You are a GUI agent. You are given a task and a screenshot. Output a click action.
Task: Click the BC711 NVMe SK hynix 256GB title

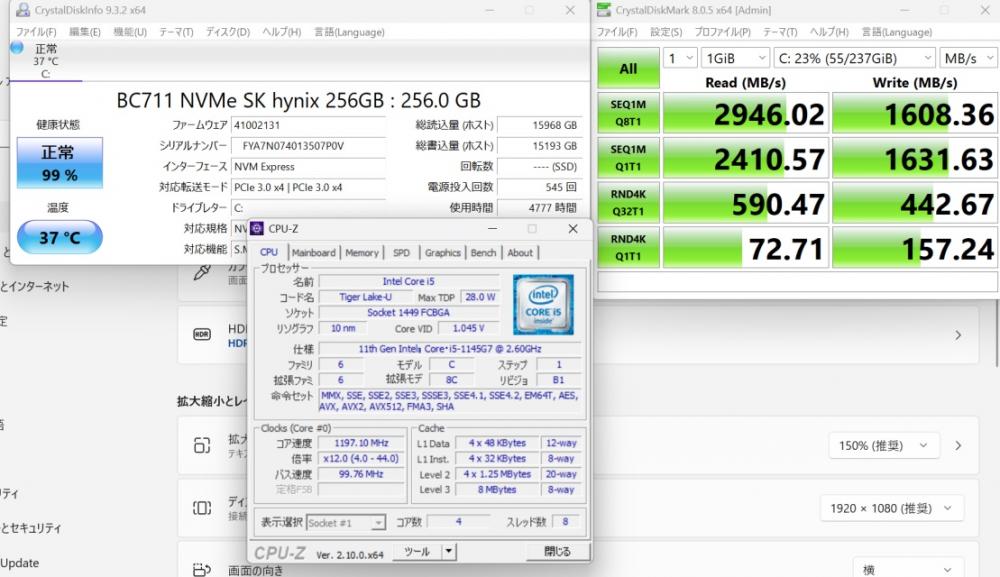[x=298, y=101]
